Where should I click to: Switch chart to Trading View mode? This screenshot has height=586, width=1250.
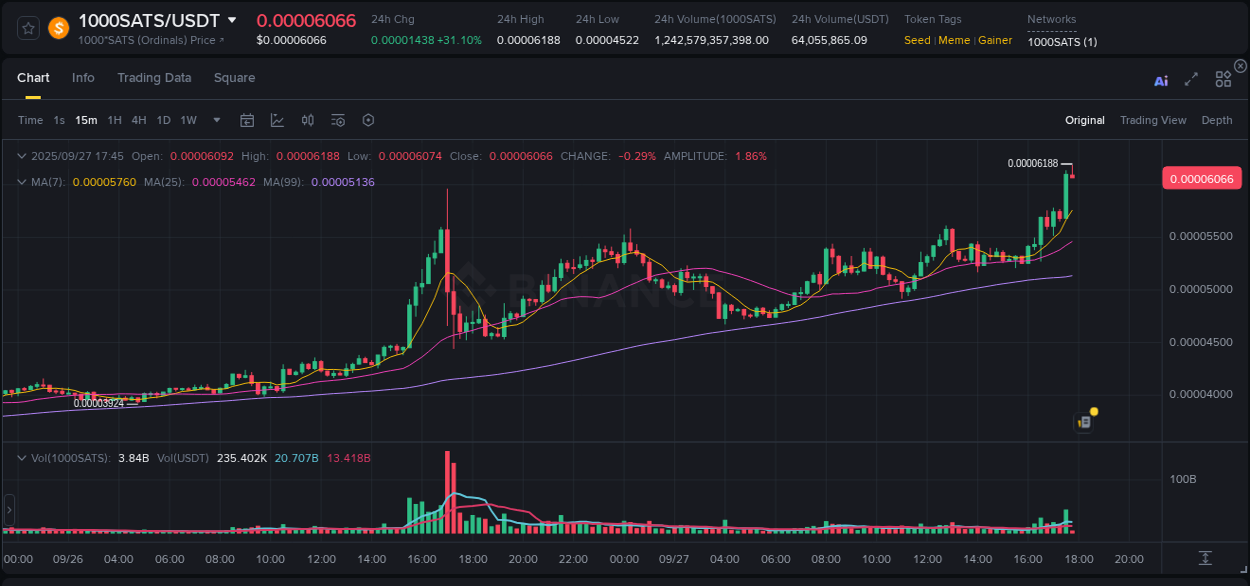pyautogui.click(x=1153, y=120)
